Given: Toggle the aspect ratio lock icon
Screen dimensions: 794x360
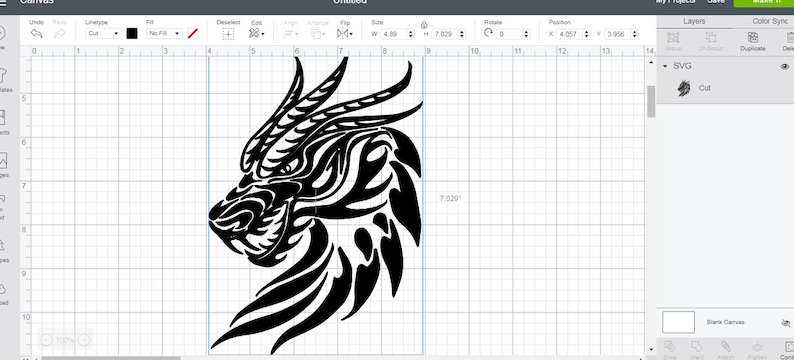Looking at the screenshot, I should click(424, 24).
